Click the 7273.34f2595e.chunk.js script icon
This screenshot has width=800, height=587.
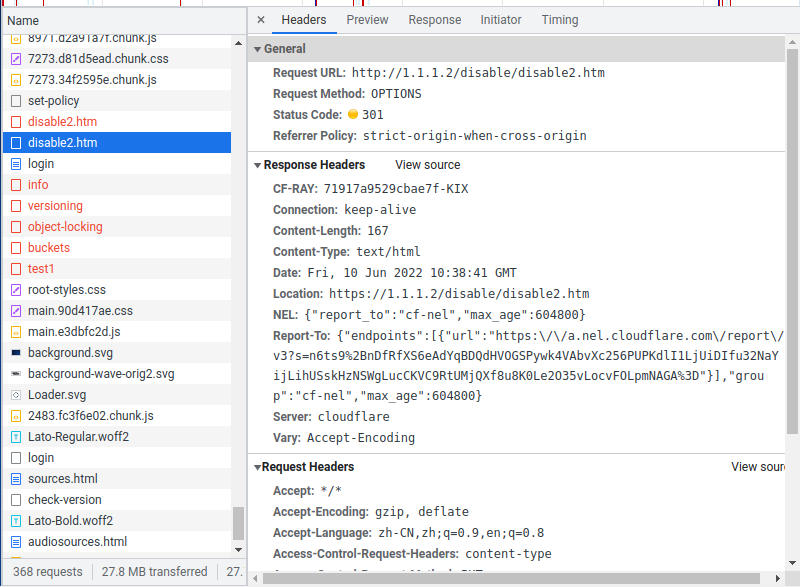pos(16,80)
